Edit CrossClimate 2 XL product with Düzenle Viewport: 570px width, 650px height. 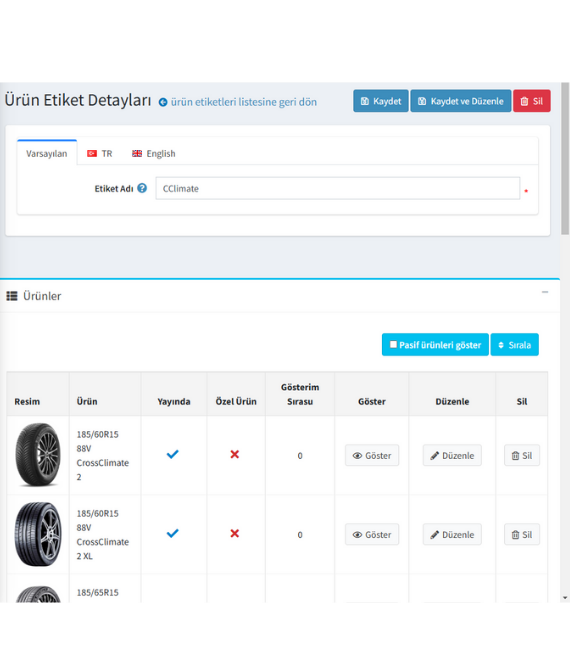tap(452, 534)
